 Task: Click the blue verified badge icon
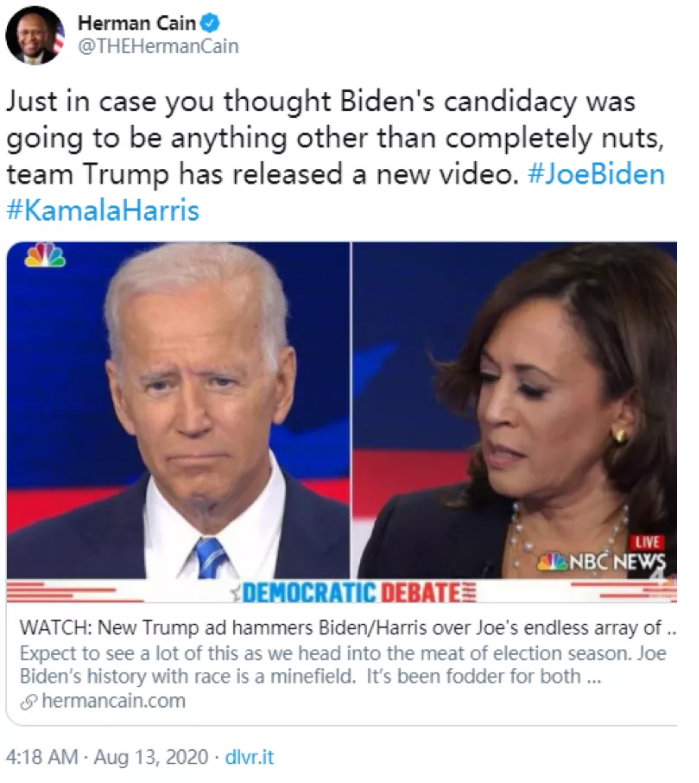tap(210, 22)
